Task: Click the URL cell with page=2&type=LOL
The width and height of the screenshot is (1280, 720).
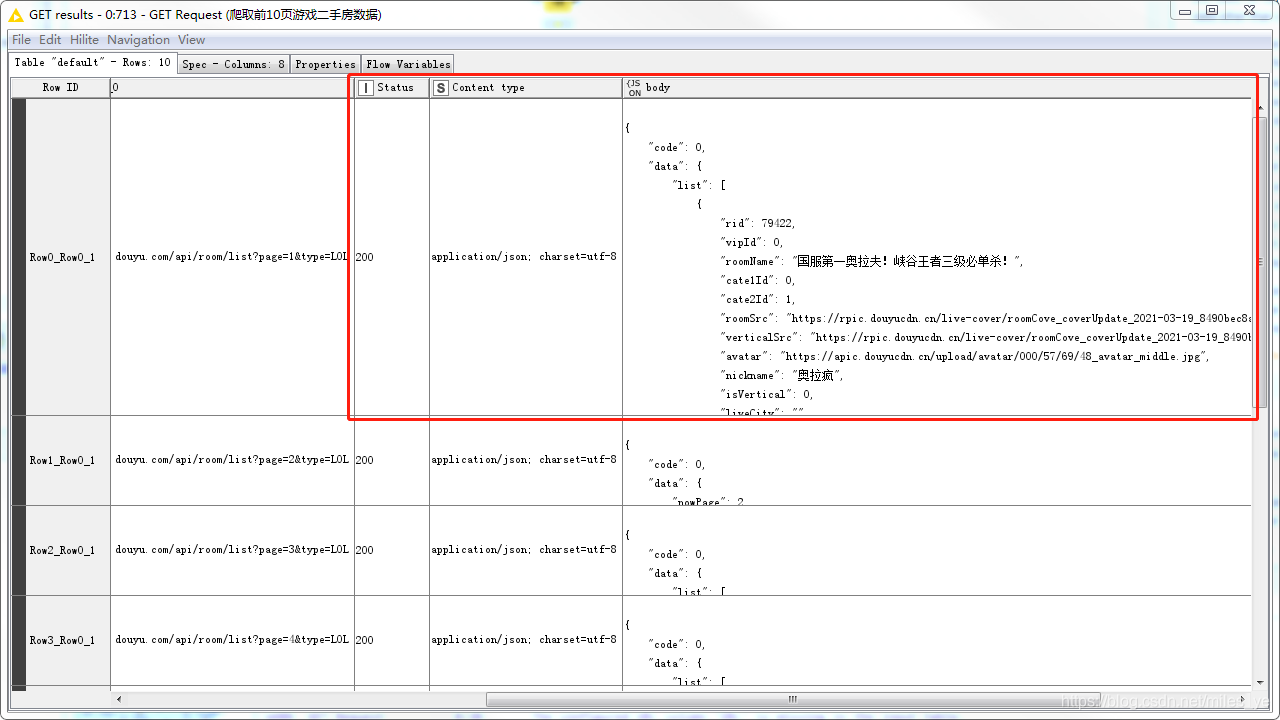Action: click(232, 460)
